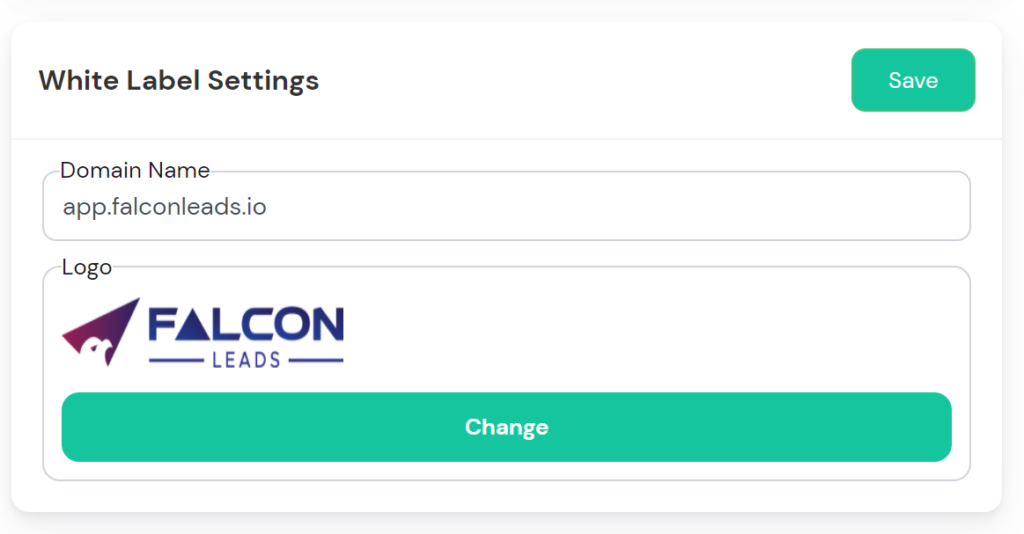Click the line right of LEADS text

[x=314, y=360]
